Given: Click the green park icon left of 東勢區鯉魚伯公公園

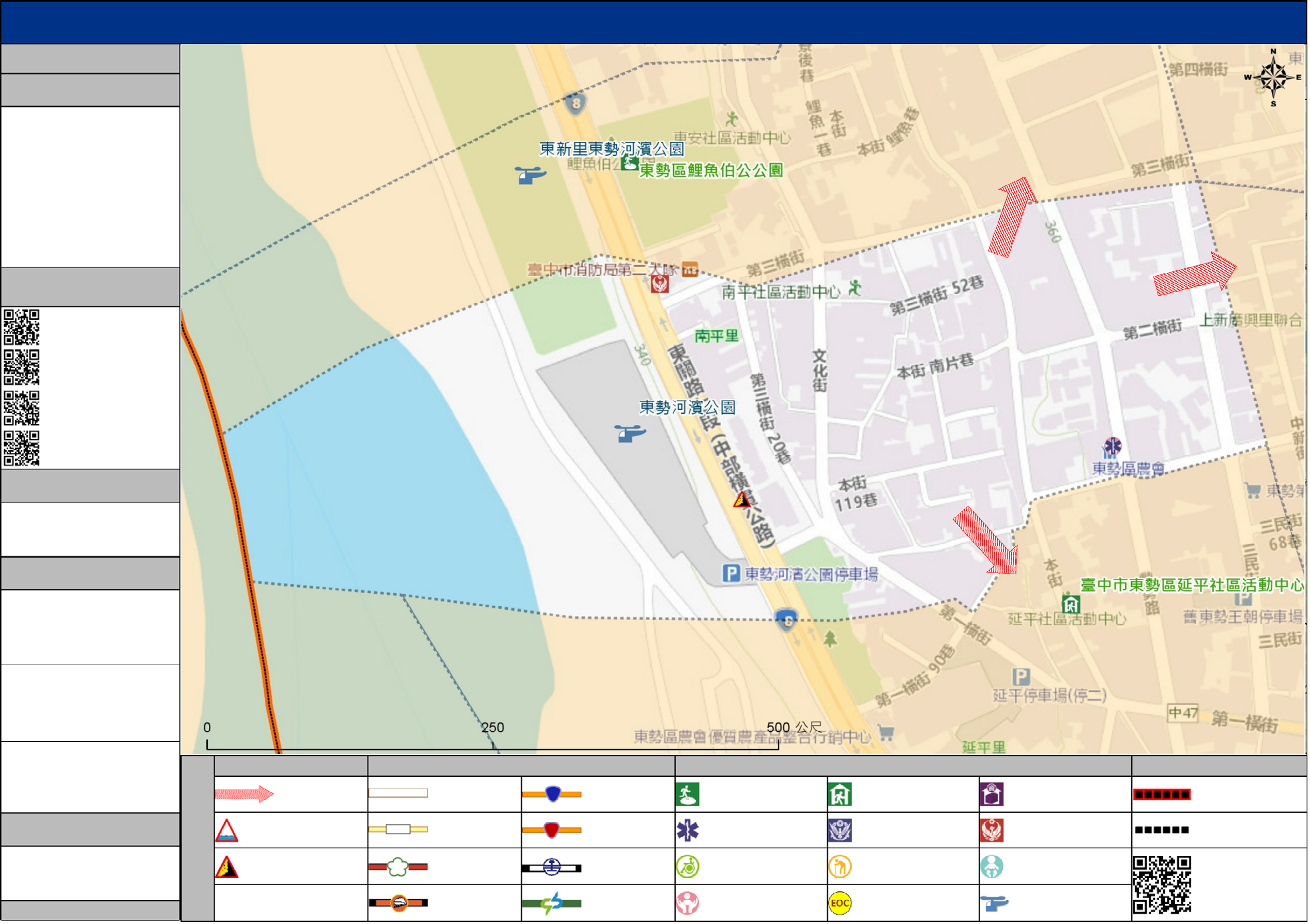Looking at the screenshot, I should 630,164.
